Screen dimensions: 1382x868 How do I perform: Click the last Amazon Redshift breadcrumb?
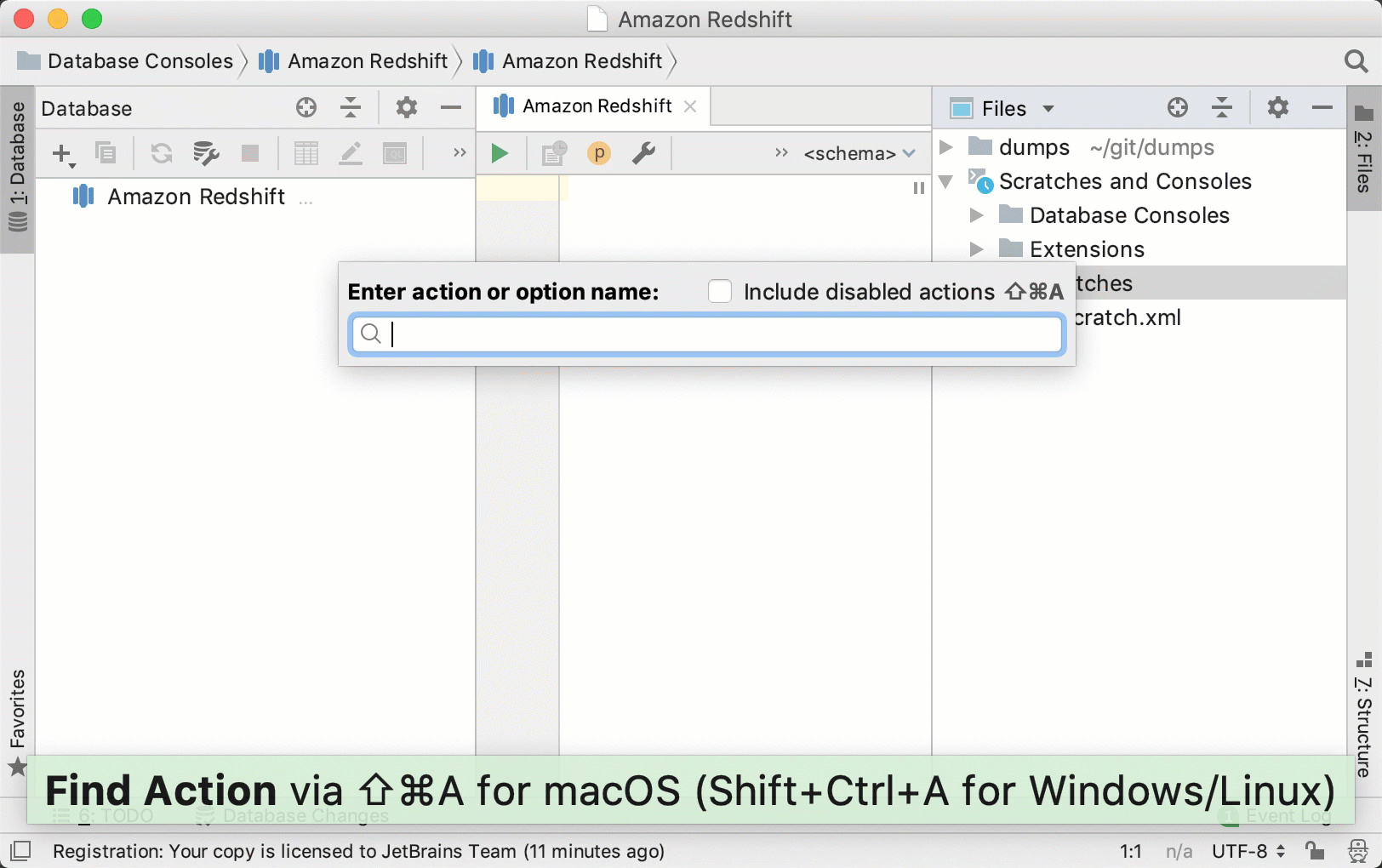568,61
